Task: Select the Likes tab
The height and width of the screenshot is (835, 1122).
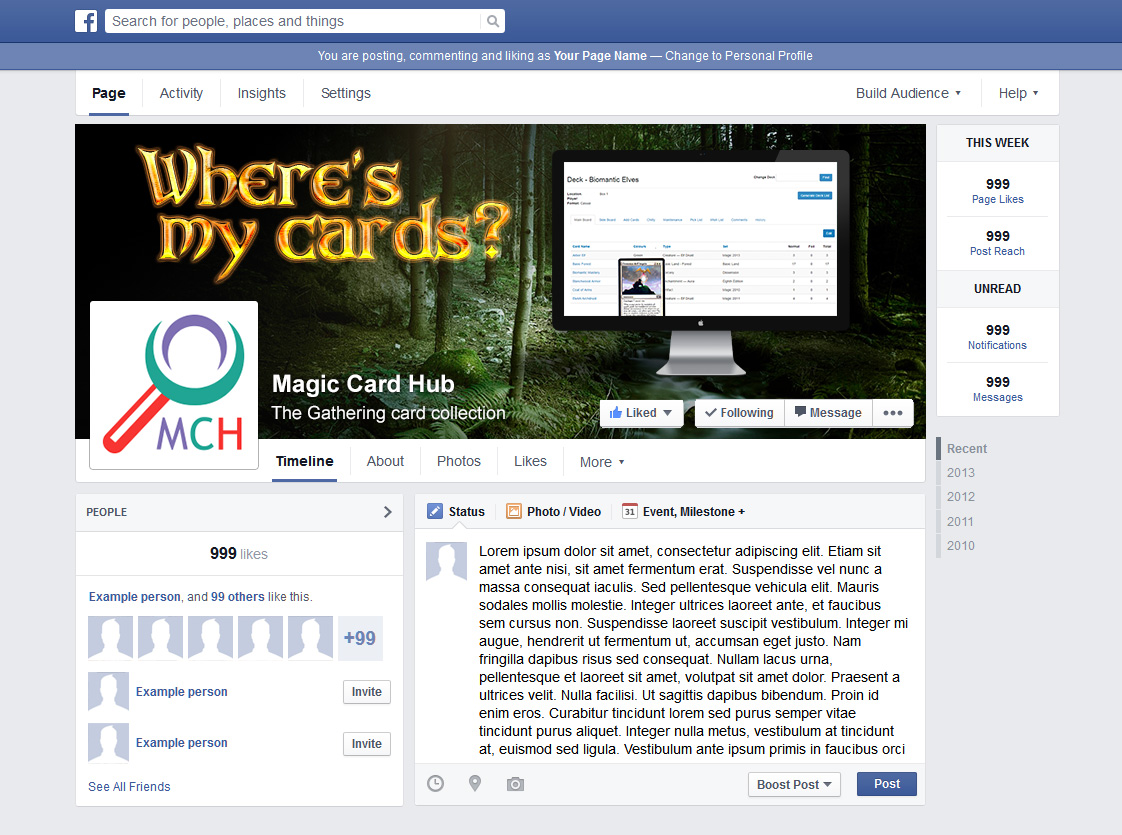Action: (x=530, y=462)
